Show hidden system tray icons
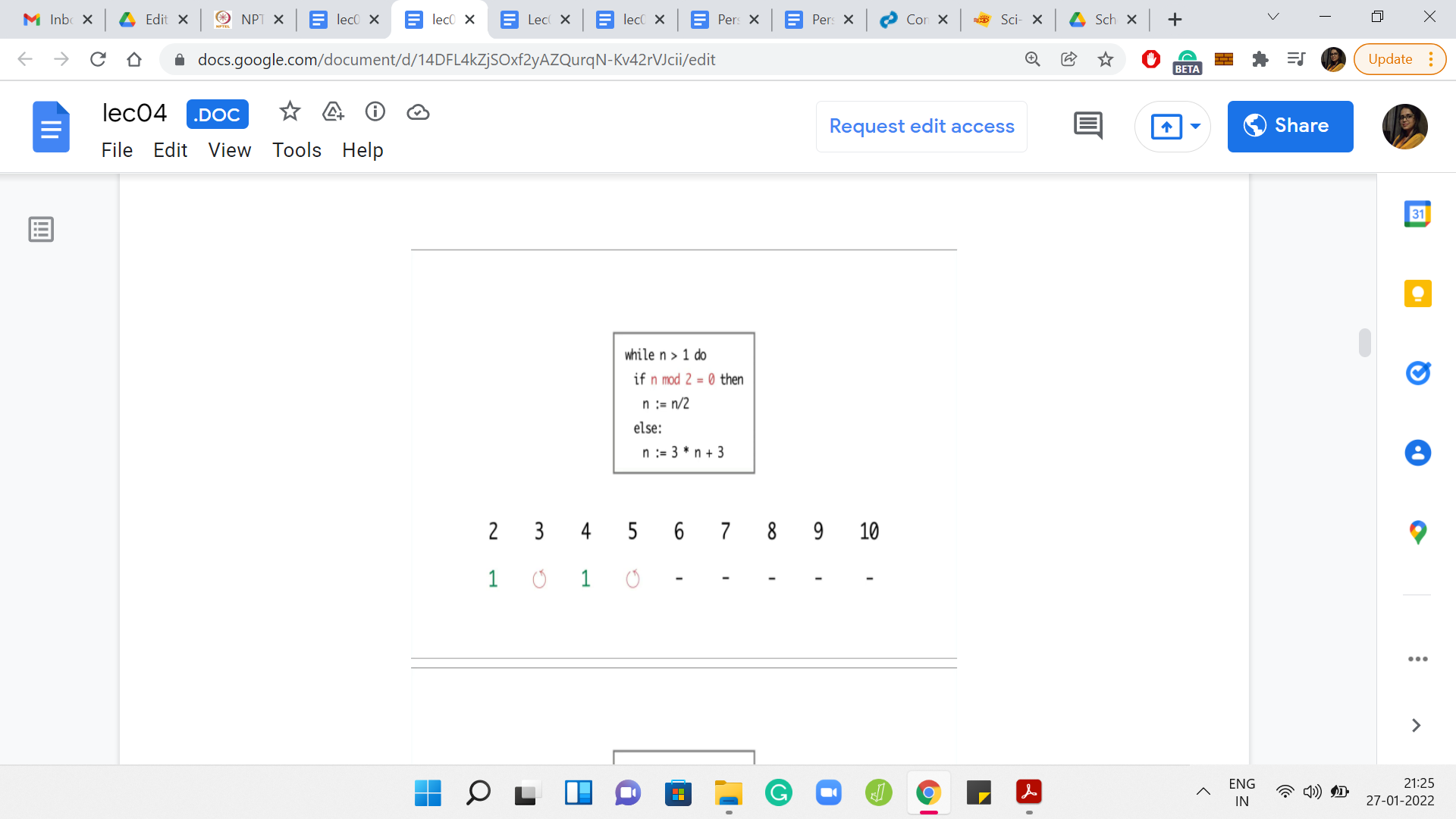The height and width of the screenshot is (819, 1456). [1203, 792]
